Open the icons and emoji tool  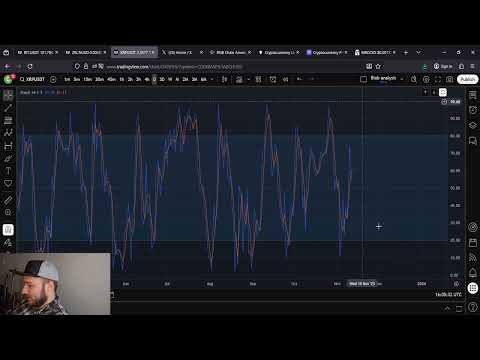click(8, 183)
